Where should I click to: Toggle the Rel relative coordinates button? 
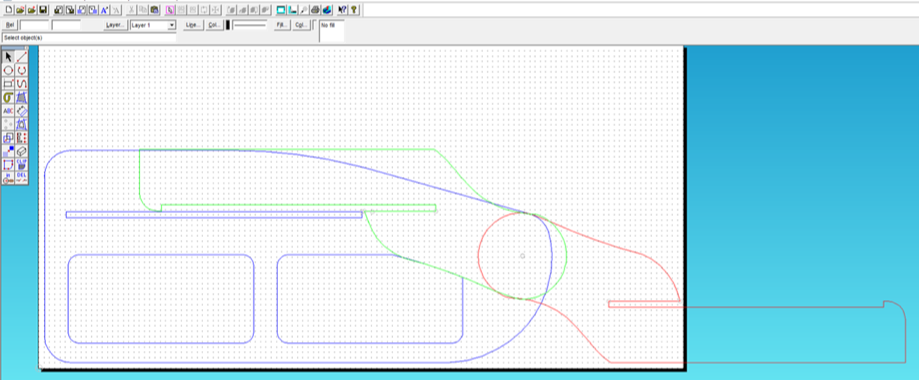coord(10,25)
